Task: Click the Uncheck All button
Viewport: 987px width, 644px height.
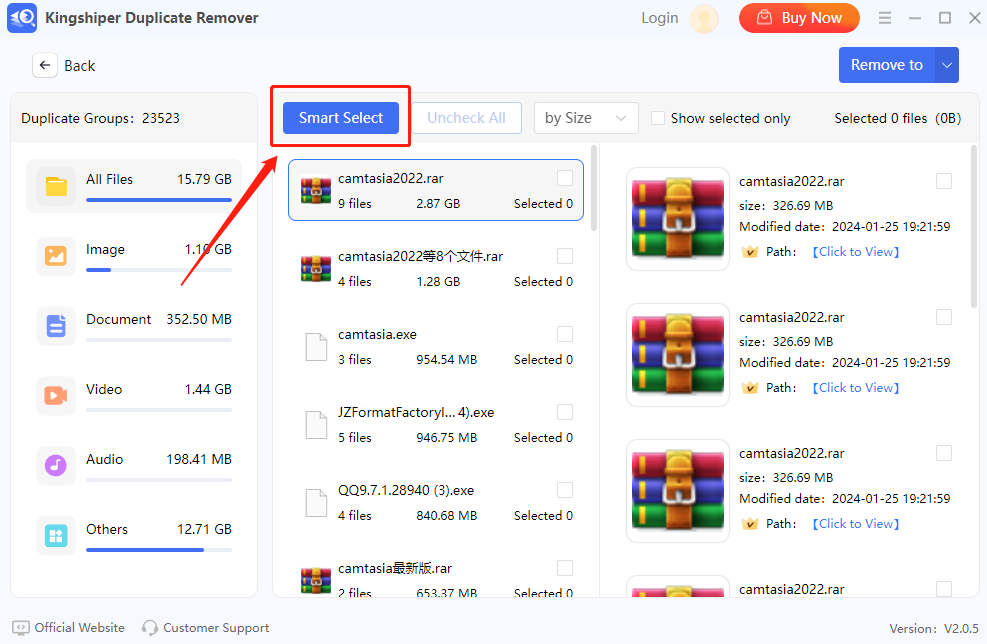Action: 466,118
